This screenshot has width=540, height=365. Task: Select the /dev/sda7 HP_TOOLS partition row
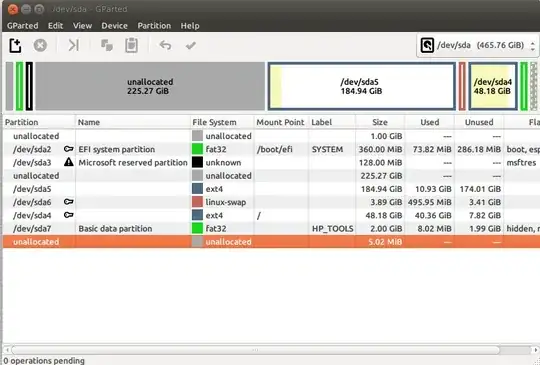(x=271, y=229)
